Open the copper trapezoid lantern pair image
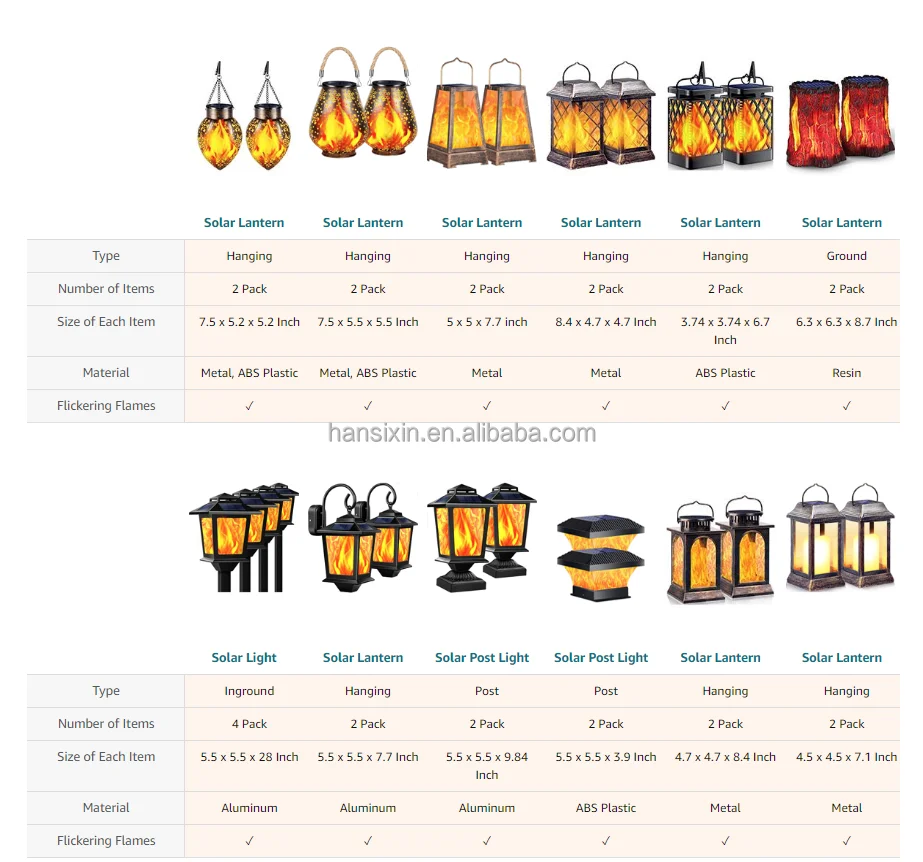The height and width of the screenshot is (862, 923). [x=482, y=112]
